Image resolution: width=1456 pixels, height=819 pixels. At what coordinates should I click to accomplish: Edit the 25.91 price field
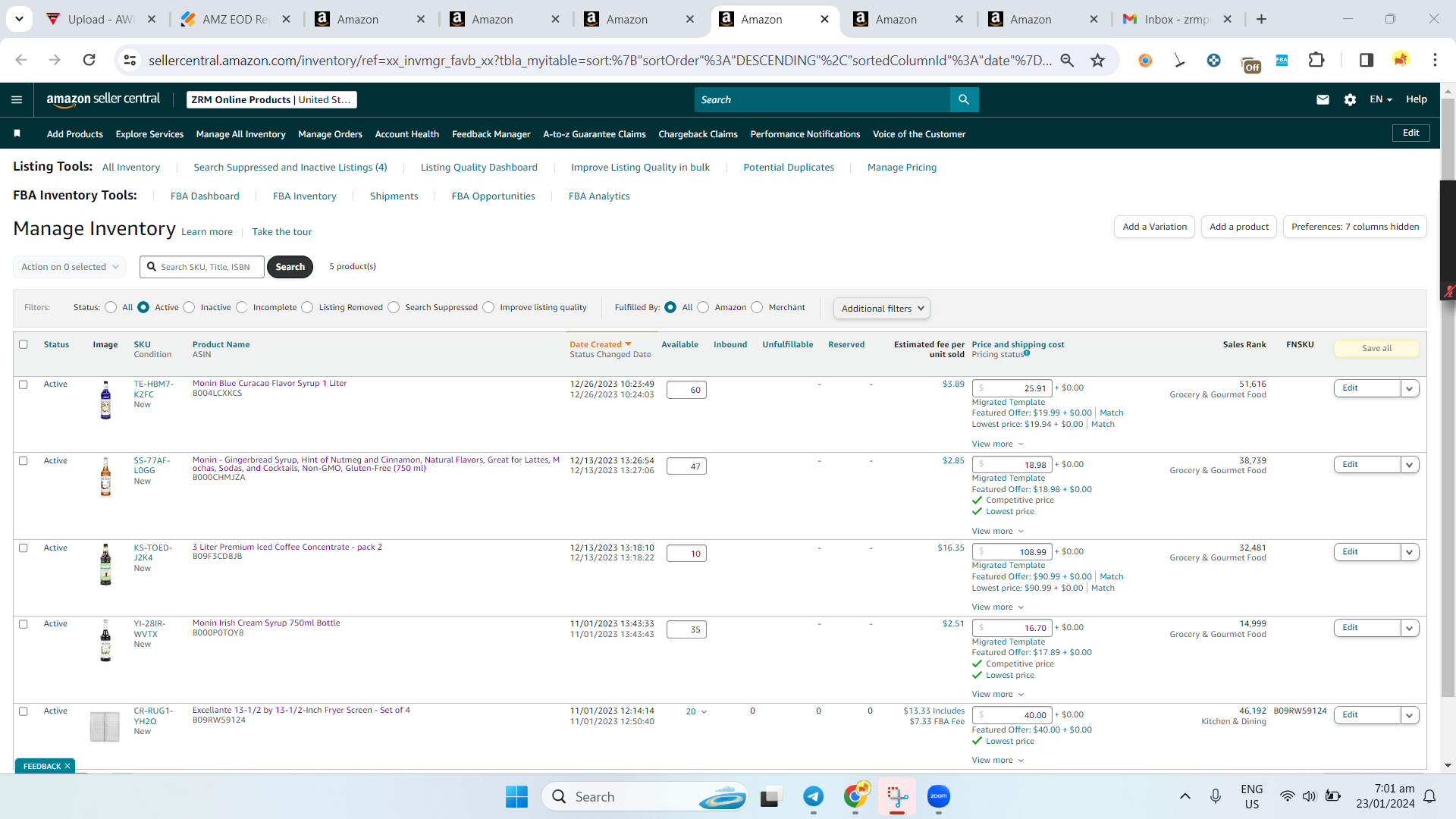[1012, 388]
